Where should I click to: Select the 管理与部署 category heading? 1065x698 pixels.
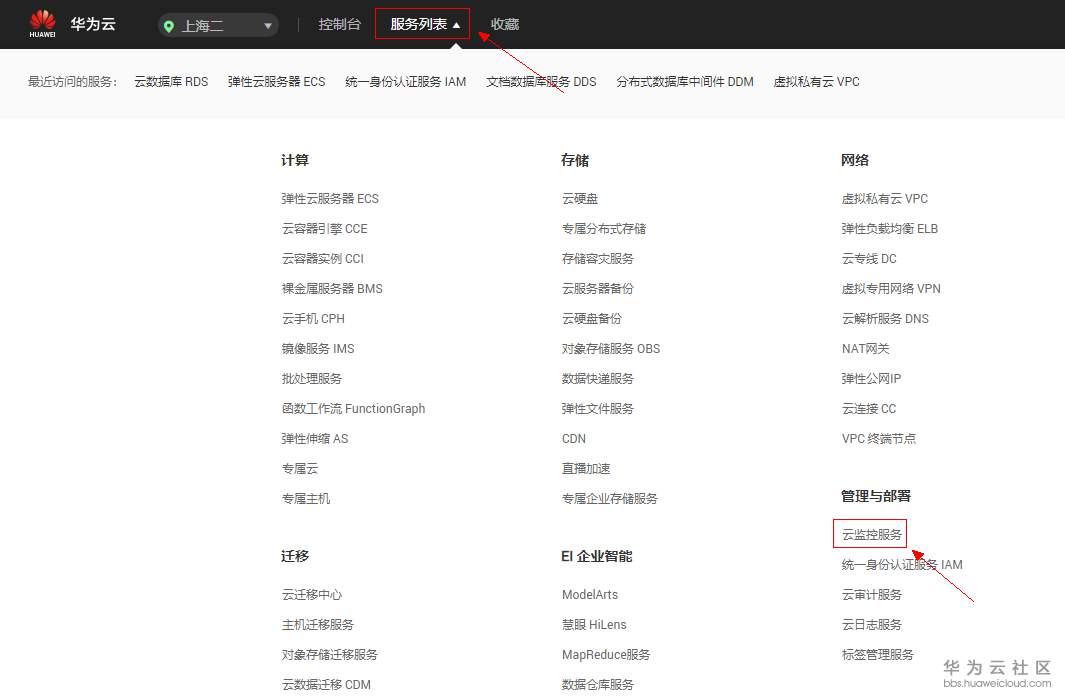point(876,496)
